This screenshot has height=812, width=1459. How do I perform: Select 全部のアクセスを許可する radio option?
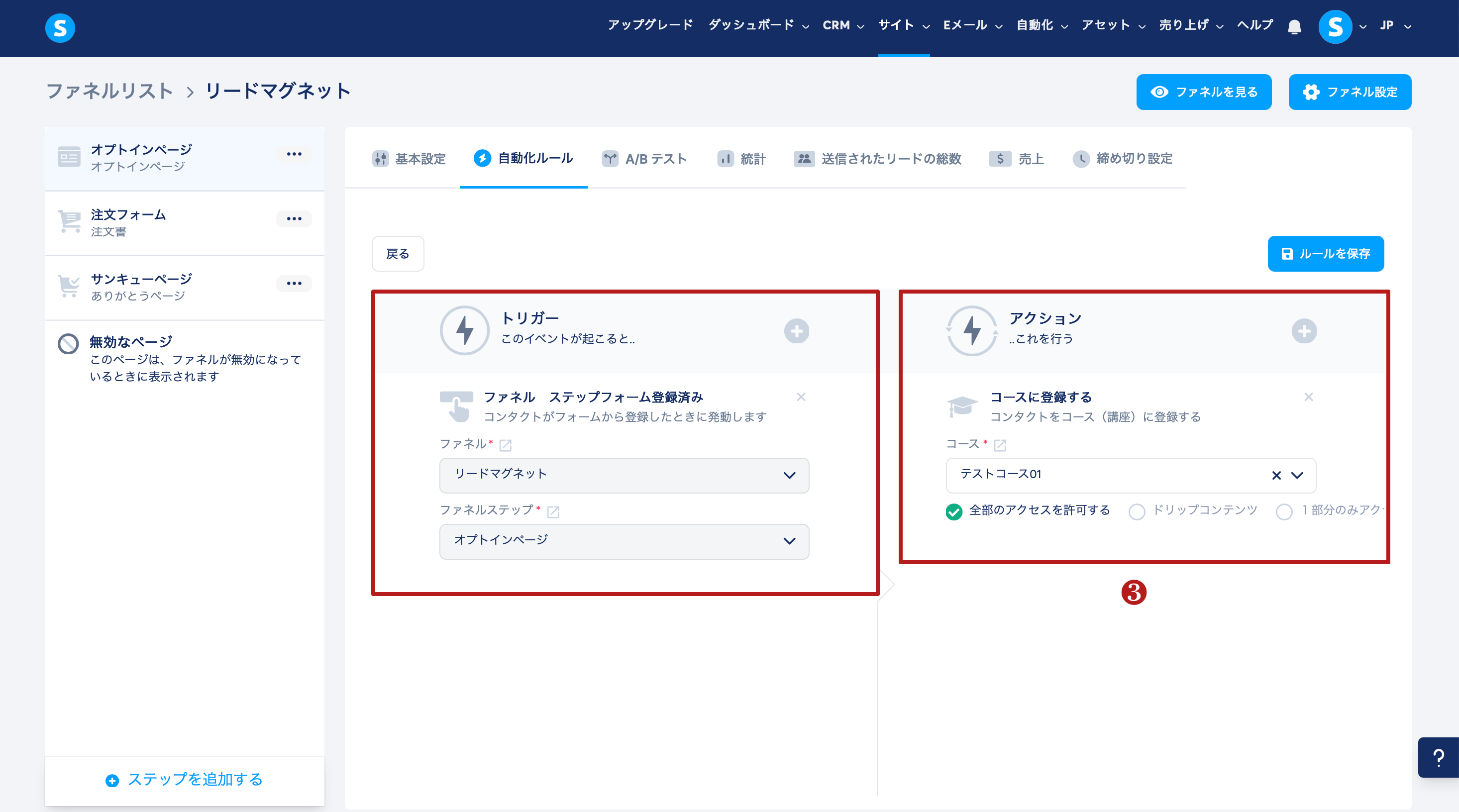coord(954,512)
